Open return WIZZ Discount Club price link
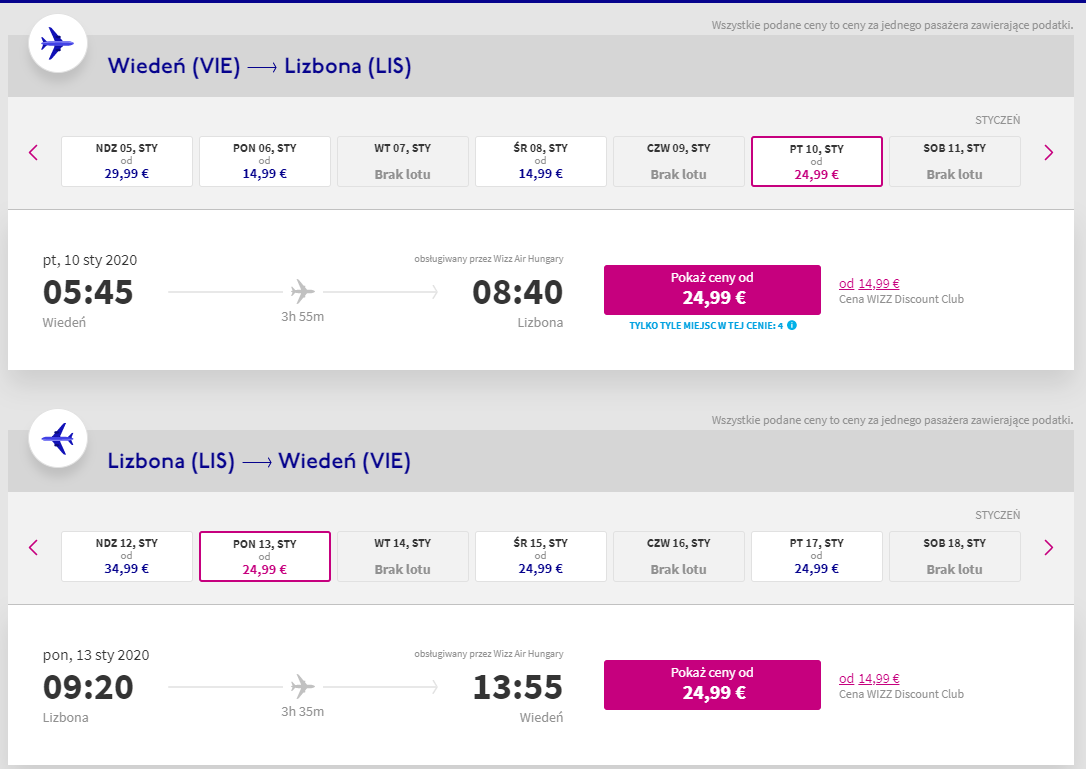 tap(869, 678)
